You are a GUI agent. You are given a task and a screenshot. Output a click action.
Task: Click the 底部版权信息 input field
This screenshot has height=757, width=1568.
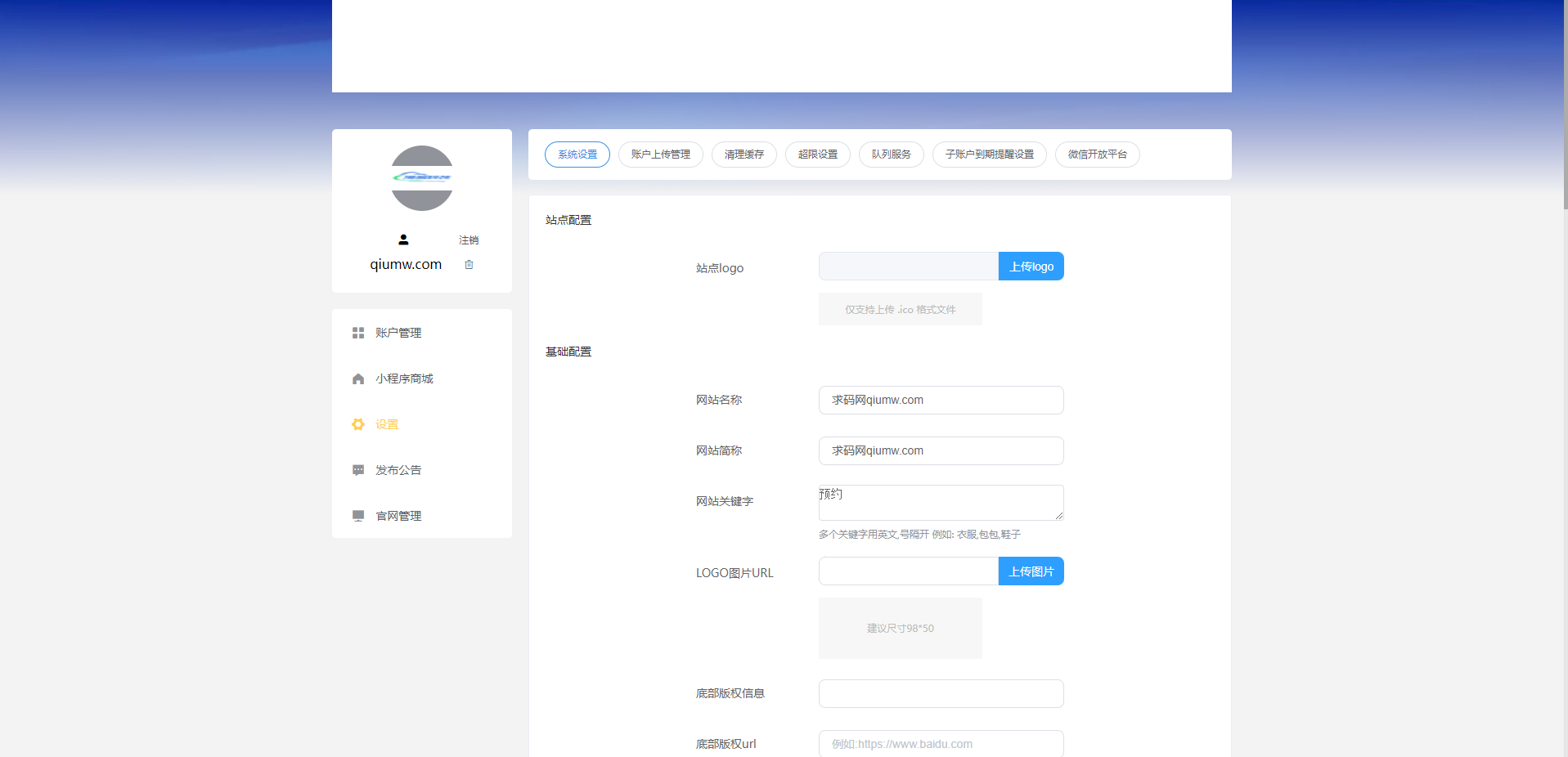tap(941, 694)
